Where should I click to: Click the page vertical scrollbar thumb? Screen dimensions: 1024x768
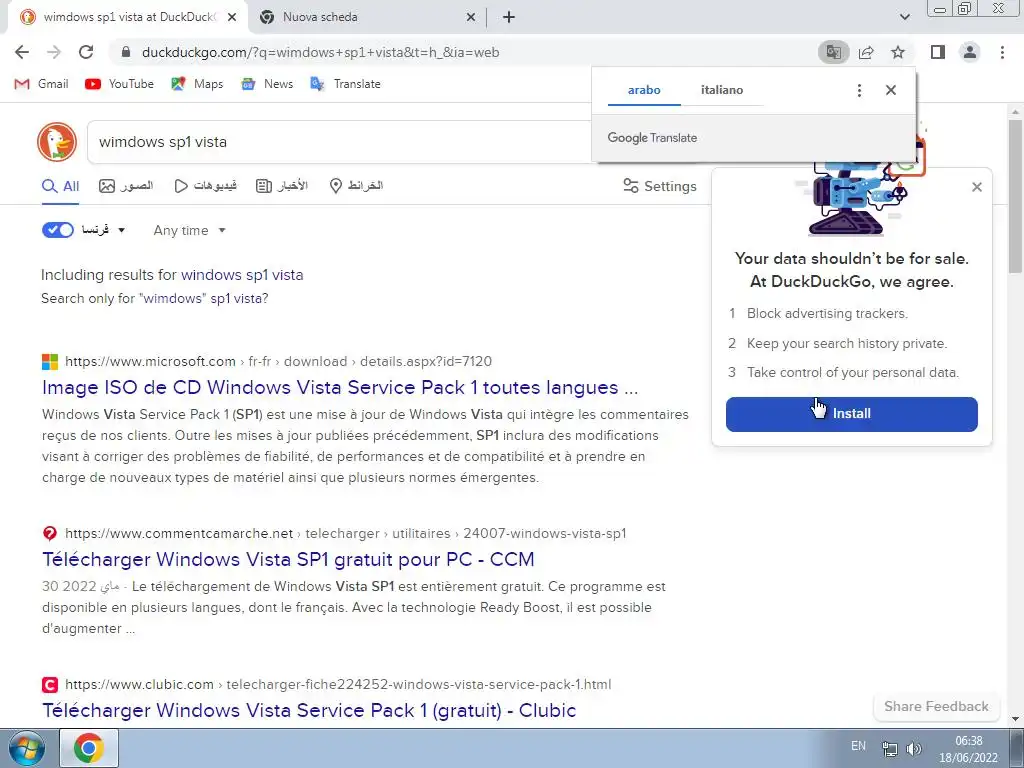coord(1016,196)
